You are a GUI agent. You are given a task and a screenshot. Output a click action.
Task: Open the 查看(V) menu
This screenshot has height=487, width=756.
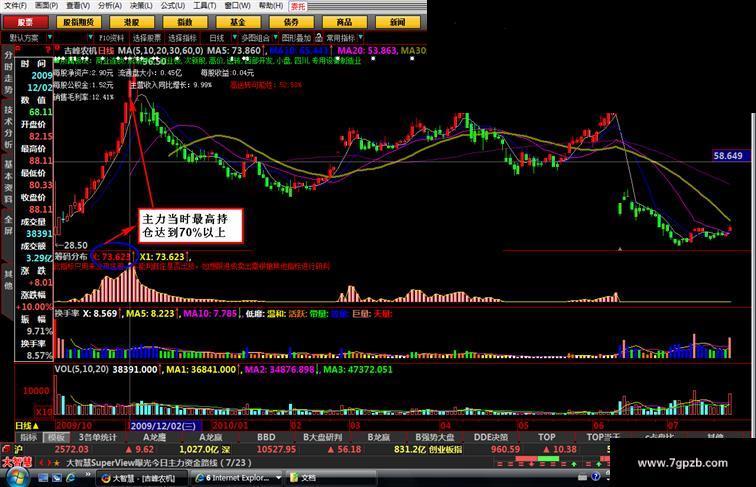[78, 6]
